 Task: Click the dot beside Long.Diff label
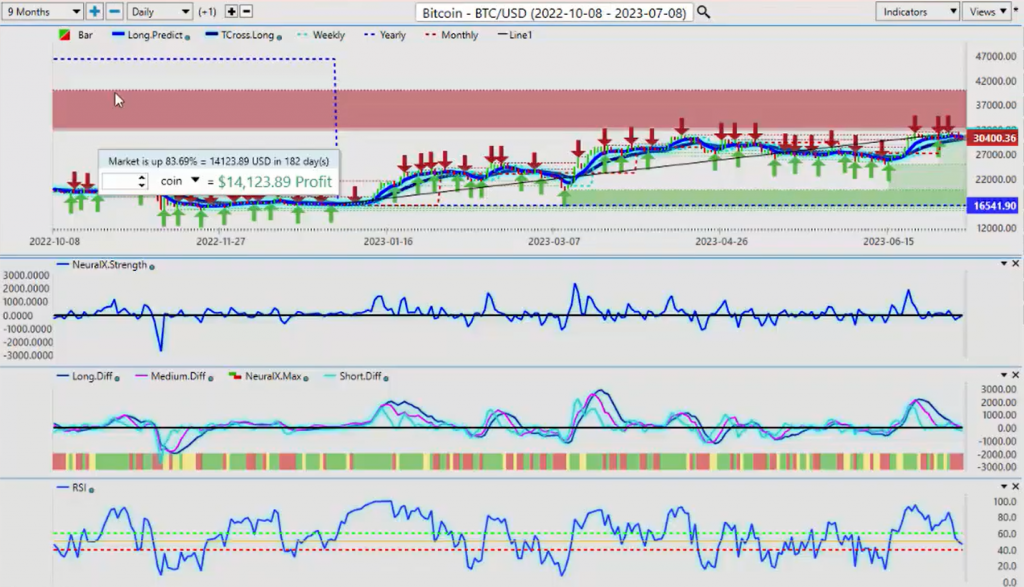117,378
